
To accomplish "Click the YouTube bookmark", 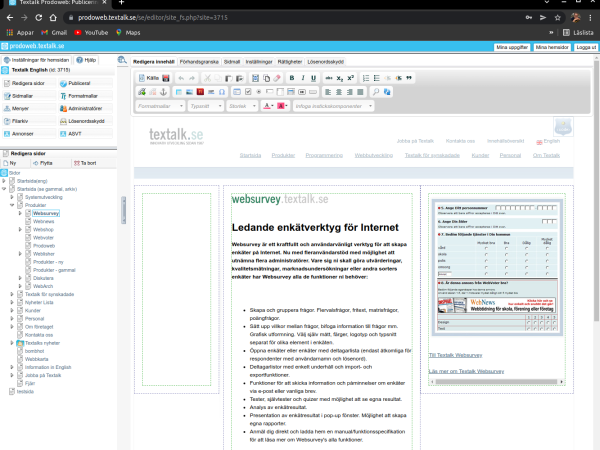I will [91, 33].
